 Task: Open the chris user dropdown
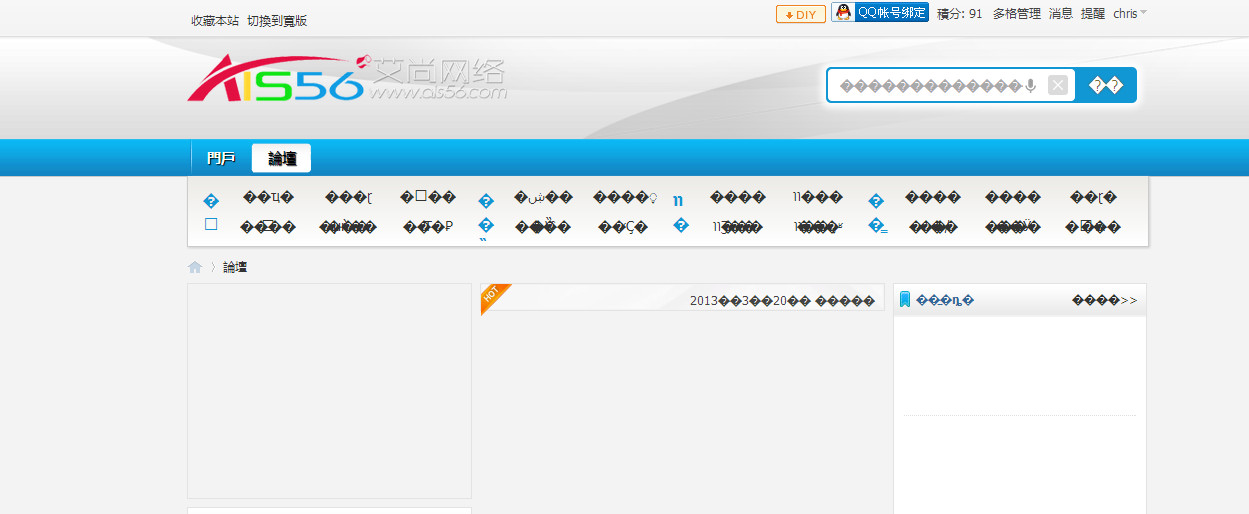[1130, 14]
